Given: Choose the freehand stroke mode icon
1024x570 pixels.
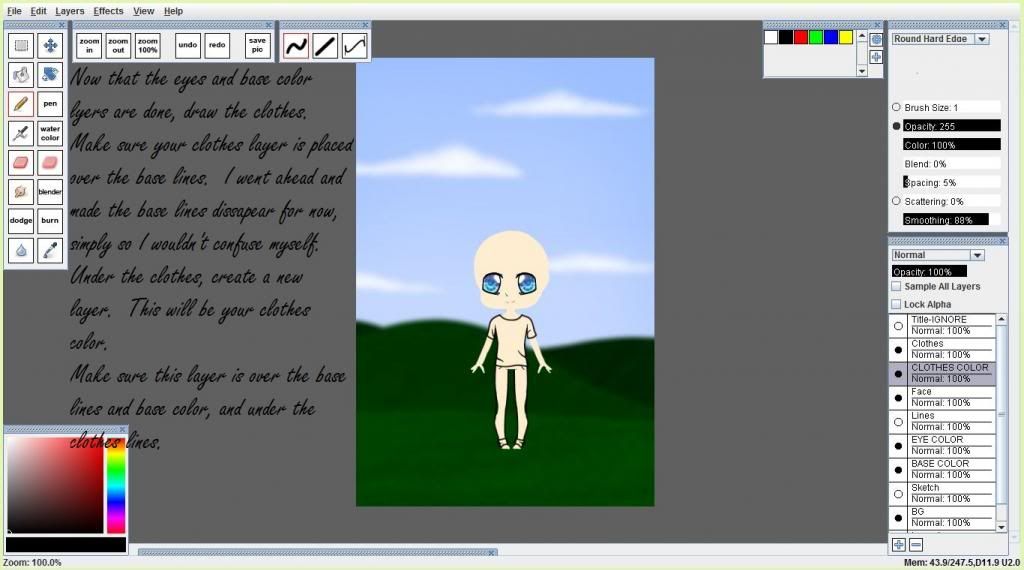Looking at the screenshot, I should click(295, 45).
